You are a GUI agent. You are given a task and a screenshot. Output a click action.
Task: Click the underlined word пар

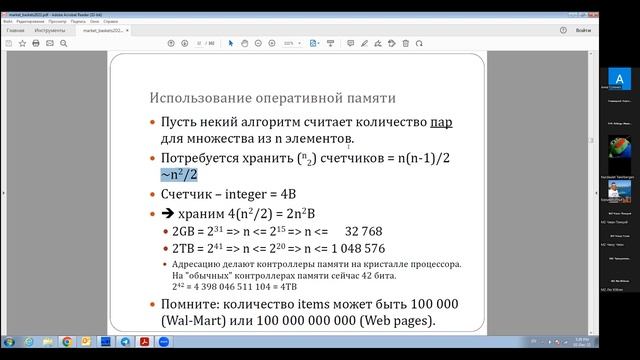click(x=441, y=122)
